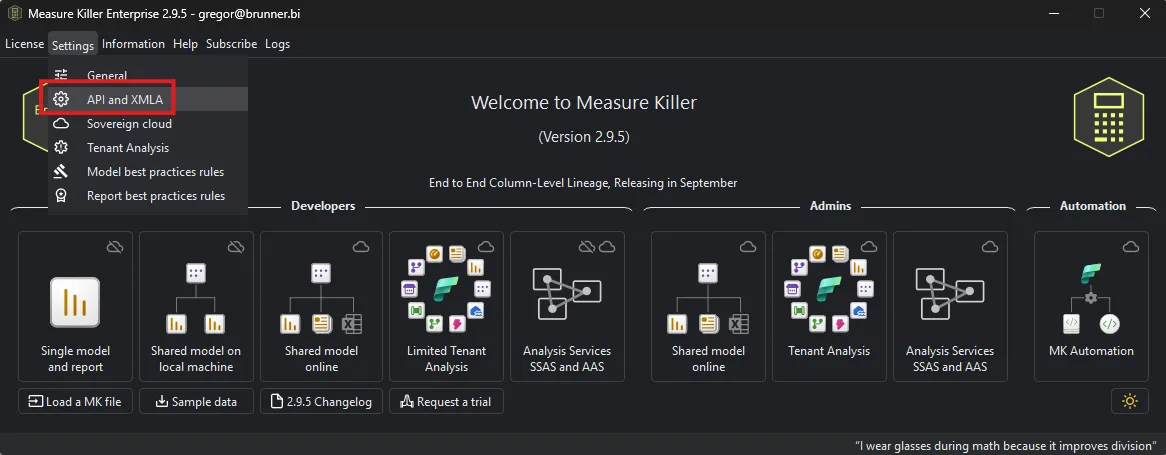The height and width of the screenshot is (455, 1166).
Task: Open Limited Tenant Analysis card
Action: [446, 306]
